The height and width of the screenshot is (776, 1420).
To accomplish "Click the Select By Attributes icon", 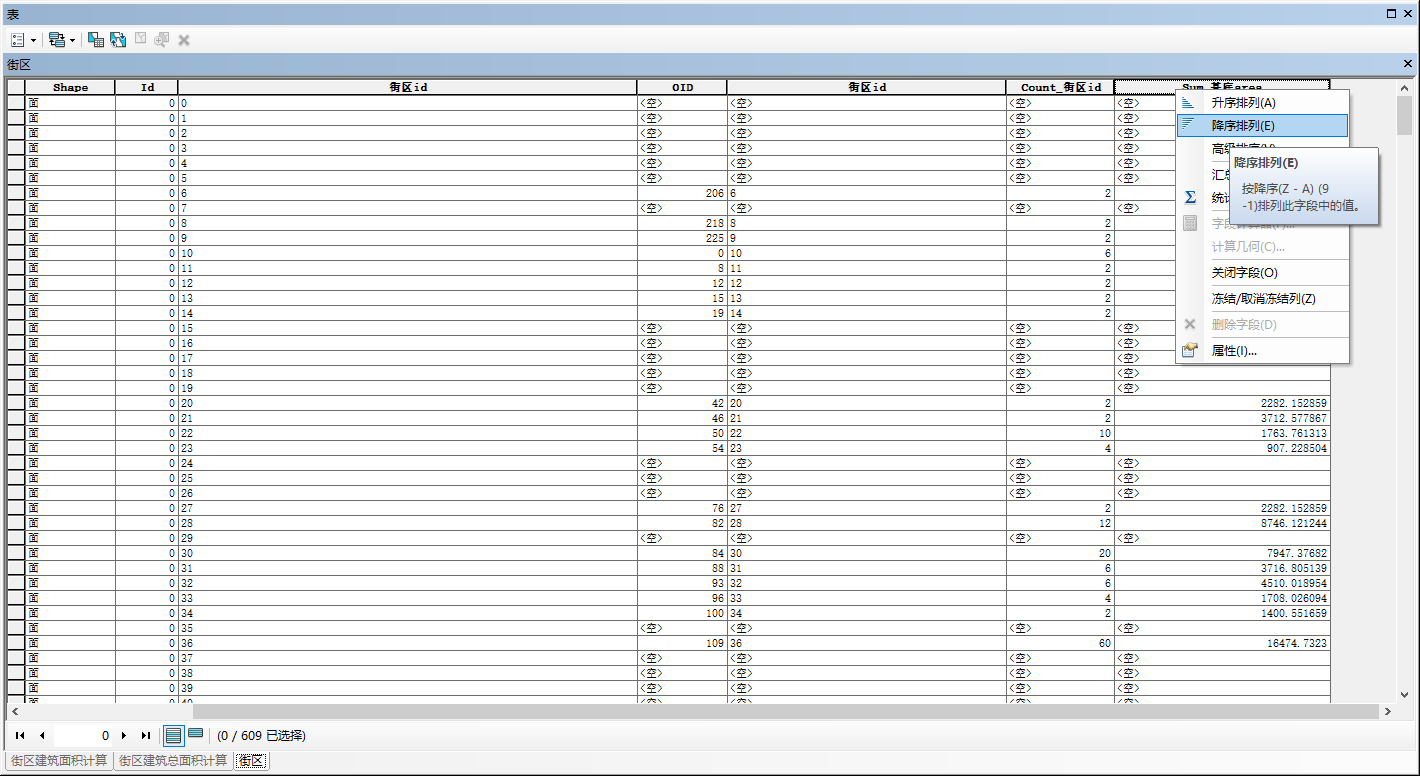I will coord(96,40).
